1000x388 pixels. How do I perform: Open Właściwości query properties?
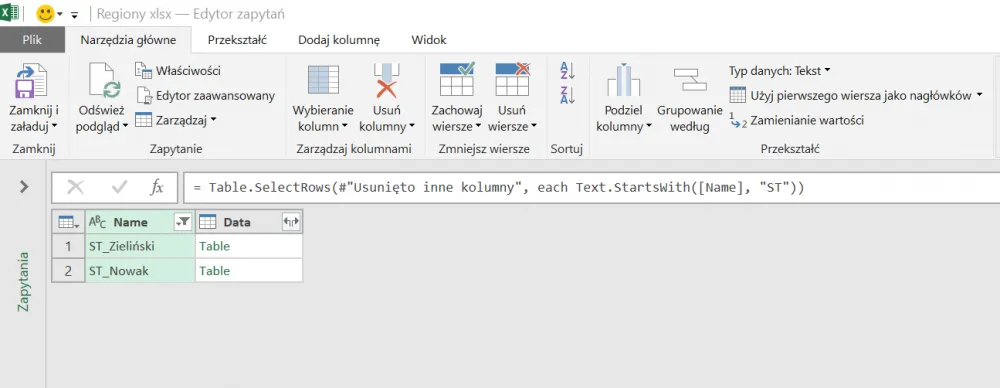point(178,71)
